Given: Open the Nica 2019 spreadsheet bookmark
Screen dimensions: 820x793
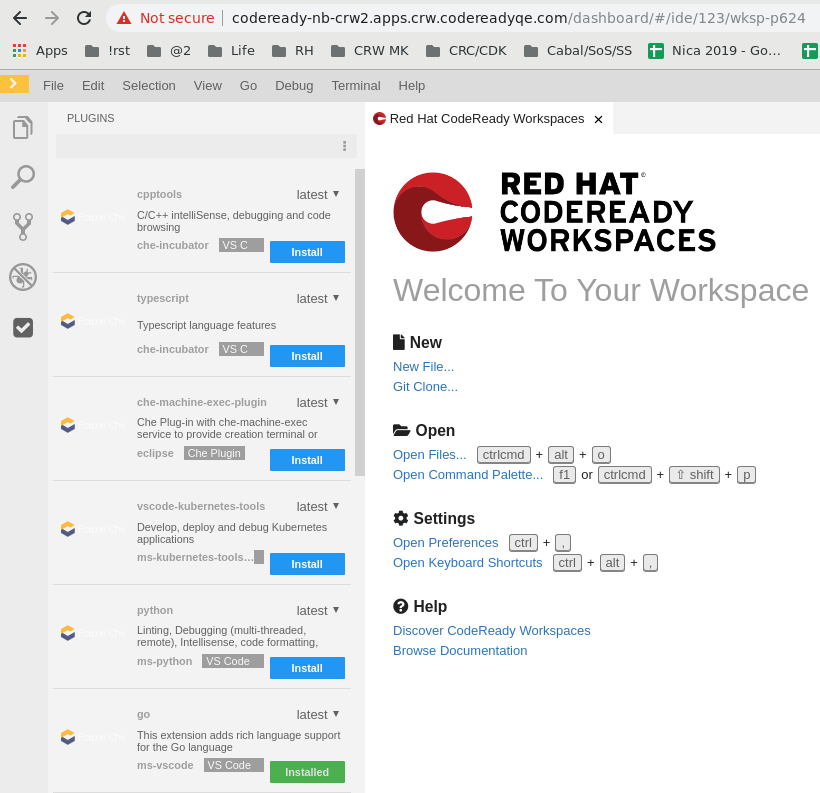Looking at the screenshot, I should 714,51.
